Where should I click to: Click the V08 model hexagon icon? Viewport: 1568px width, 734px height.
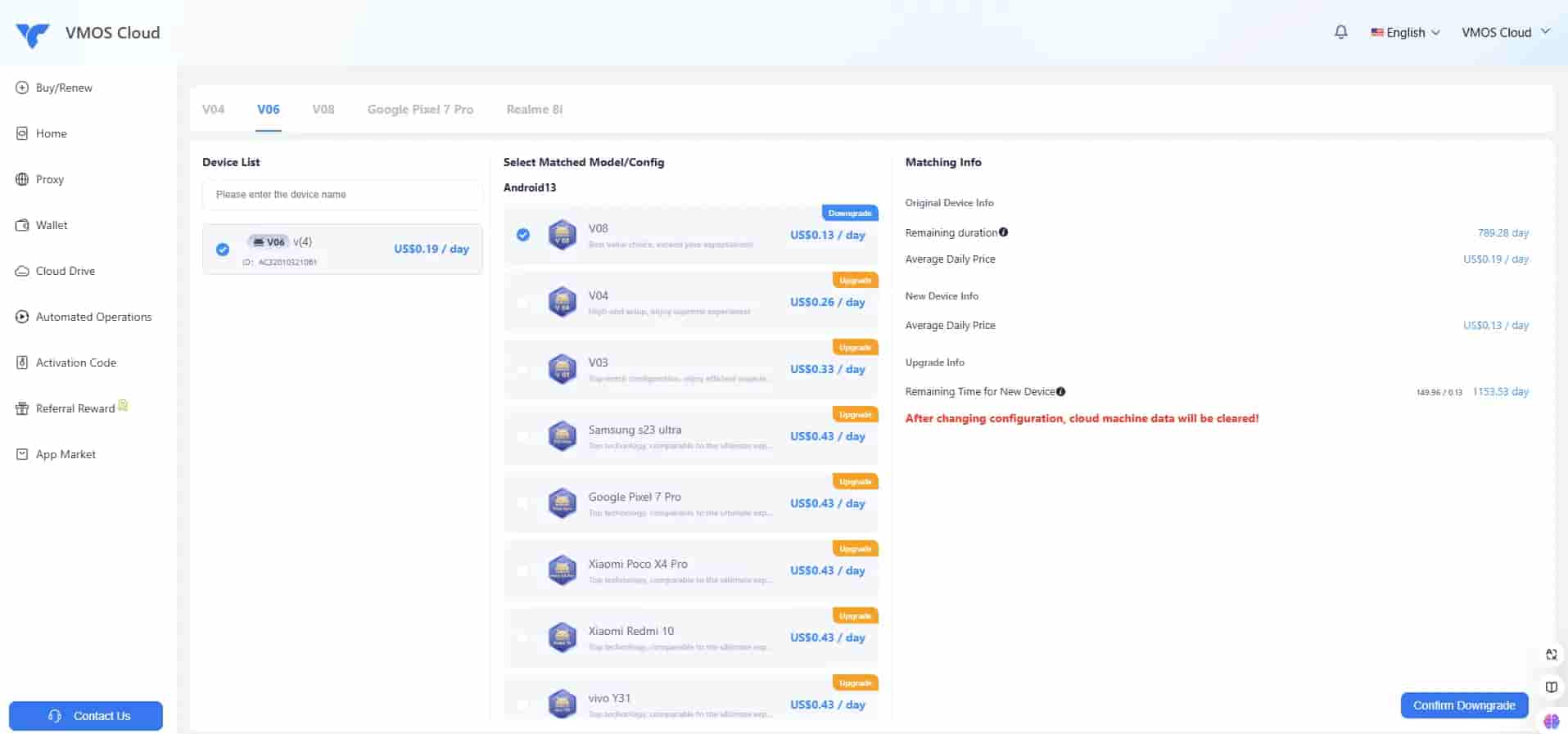[x=562, y=235]
